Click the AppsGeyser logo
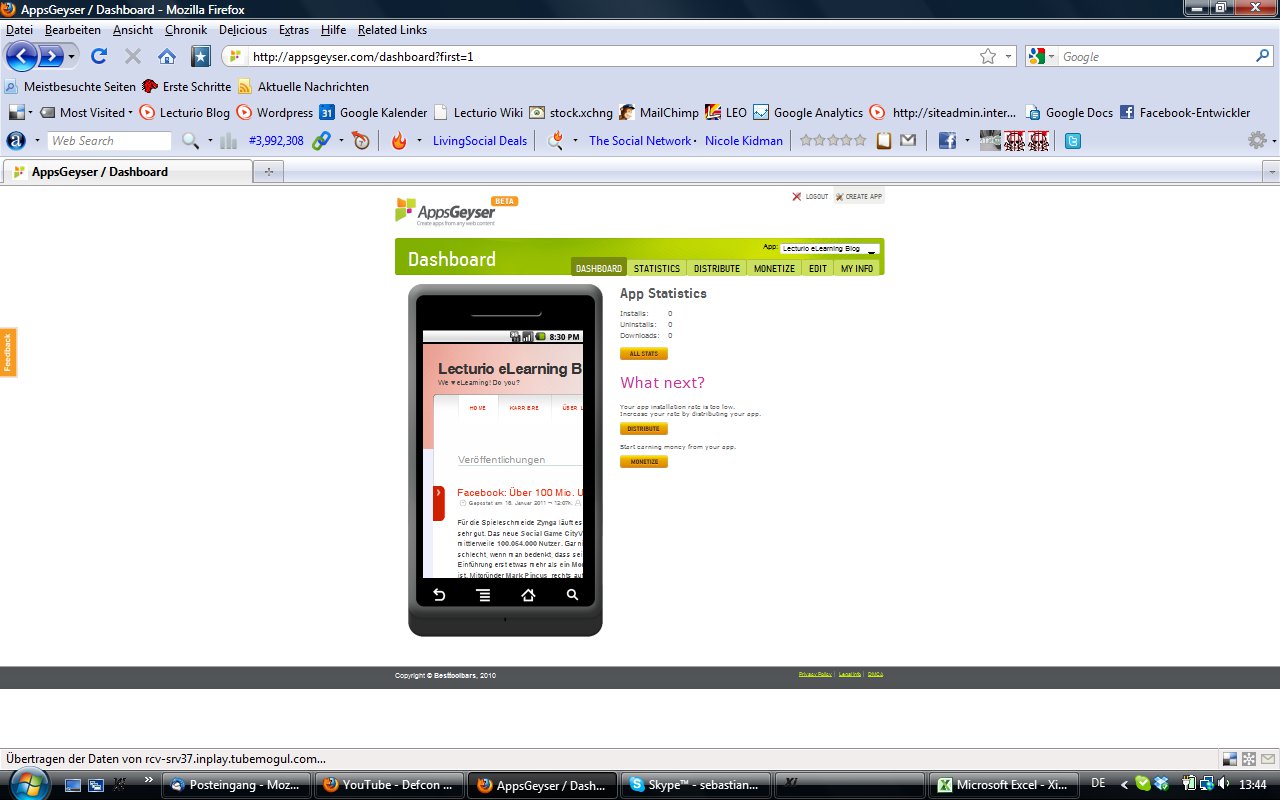Image resolution: width=1280 pixels, height=800 pixels. (447, 211)
